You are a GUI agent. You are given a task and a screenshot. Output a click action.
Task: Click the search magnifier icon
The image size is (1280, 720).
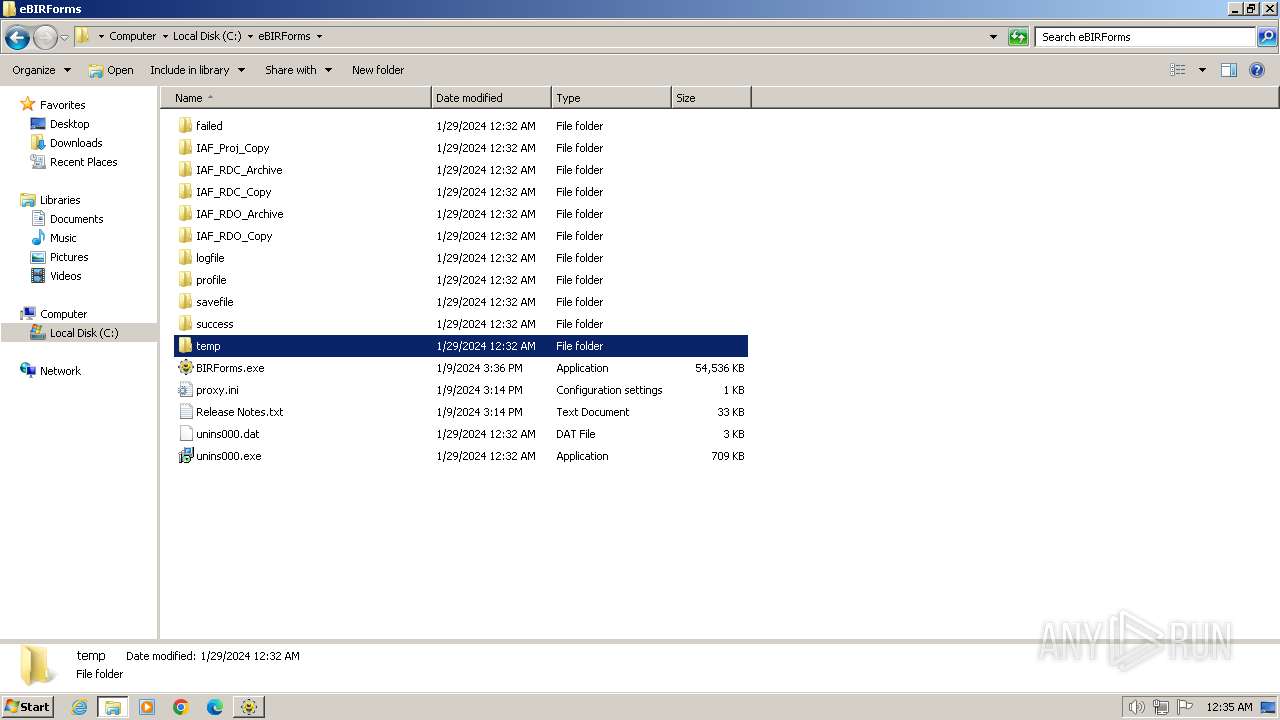click(1266, 37)
